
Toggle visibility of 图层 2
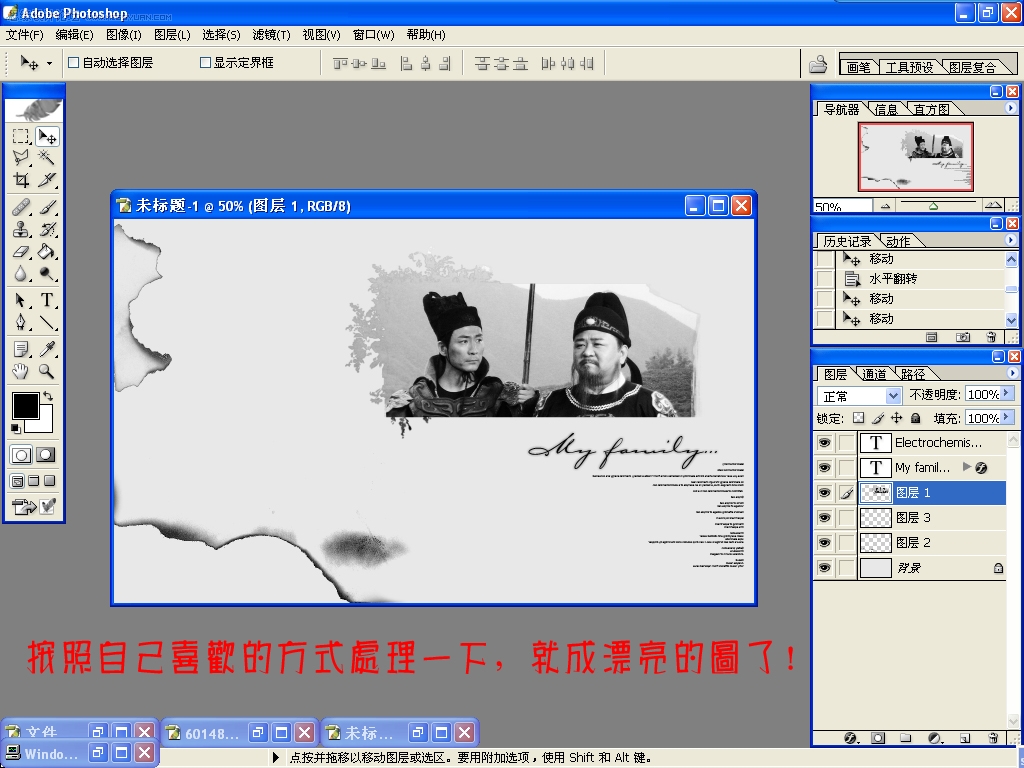pyautogui.click(x=825, y=542)
